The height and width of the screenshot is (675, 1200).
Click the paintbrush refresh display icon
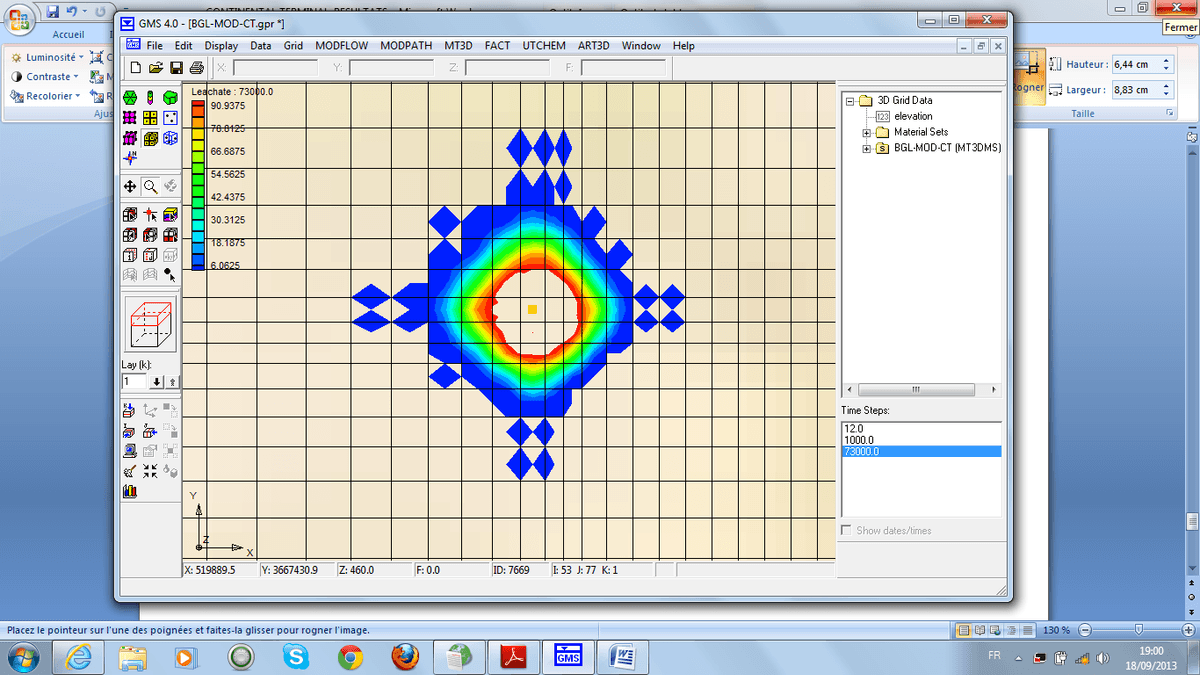130,471
